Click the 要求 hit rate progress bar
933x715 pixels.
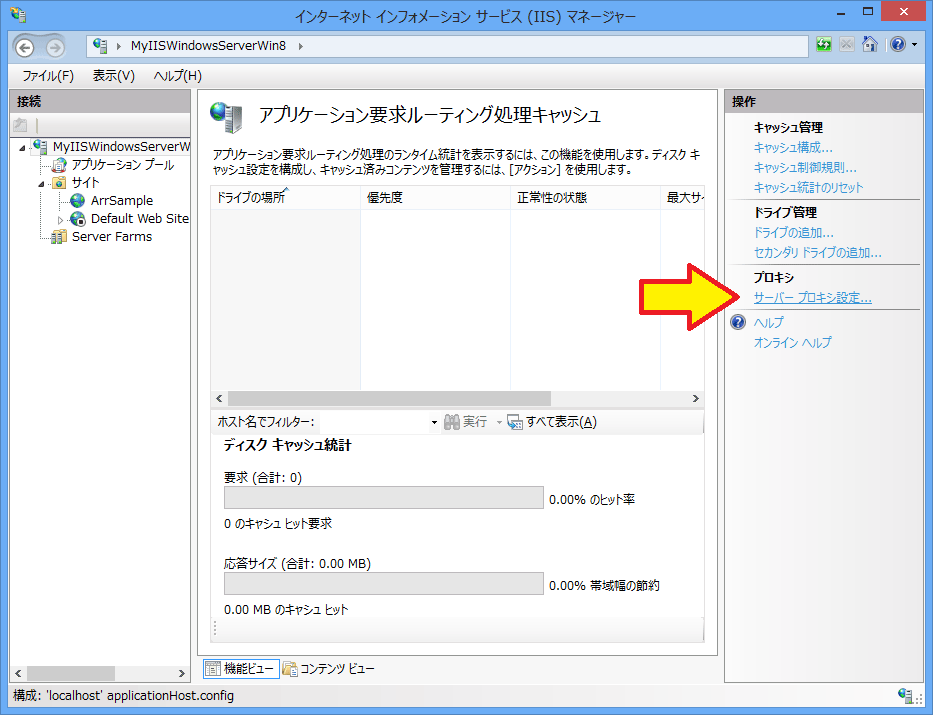point(384,498)
